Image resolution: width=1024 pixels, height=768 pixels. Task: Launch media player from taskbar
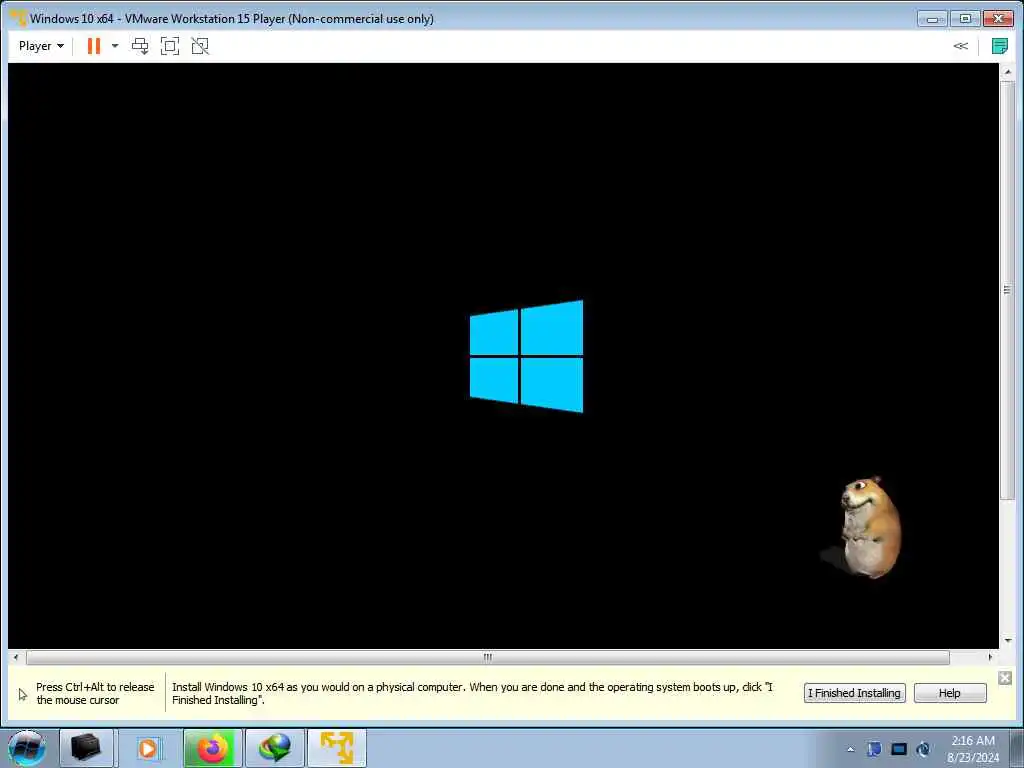(x=148, y=748)
